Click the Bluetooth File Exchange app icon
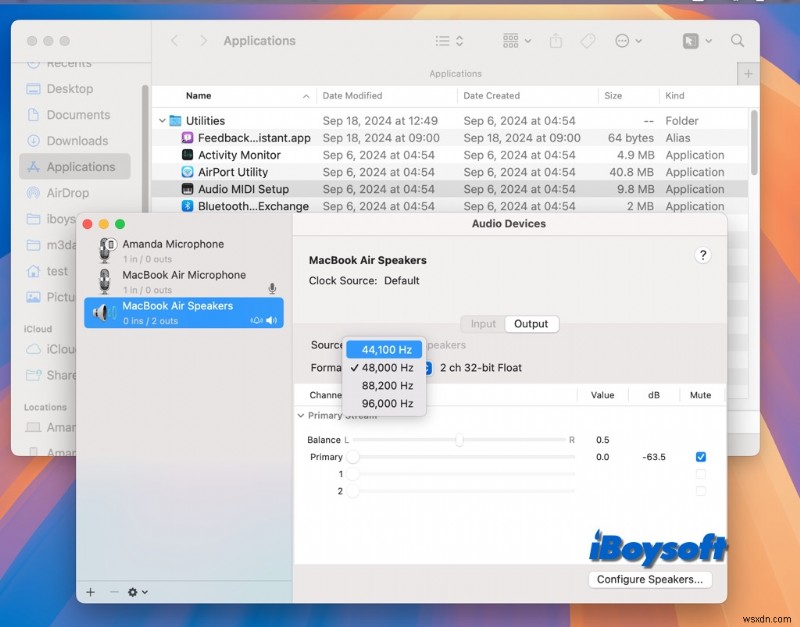This screenshot has width=800, height=627. pyautogui.click(x=187, y=206)
